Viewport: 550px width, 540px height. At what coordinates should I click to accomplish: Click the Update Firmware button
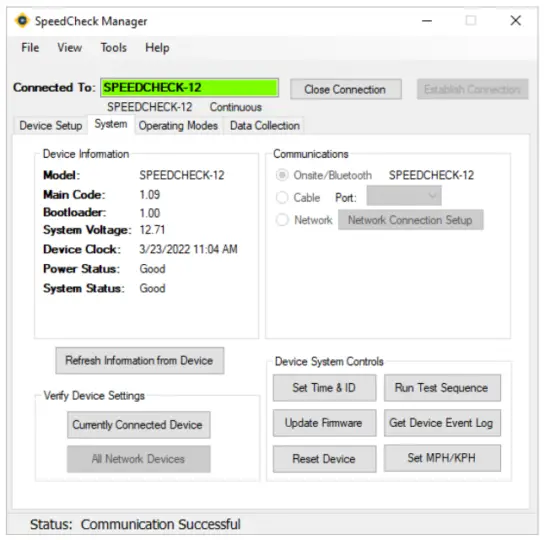click(324, 423)
